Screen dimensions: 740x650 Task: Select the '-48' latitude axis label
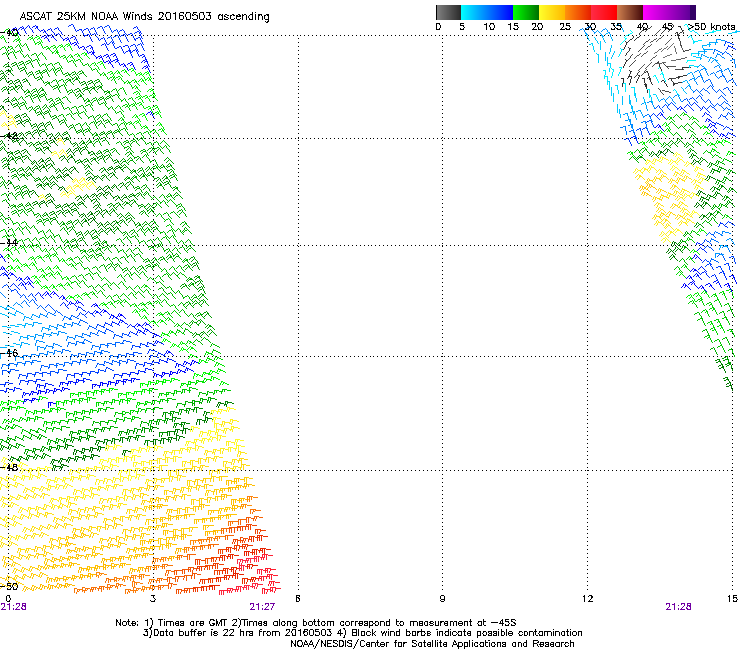(x=9, y=467)
